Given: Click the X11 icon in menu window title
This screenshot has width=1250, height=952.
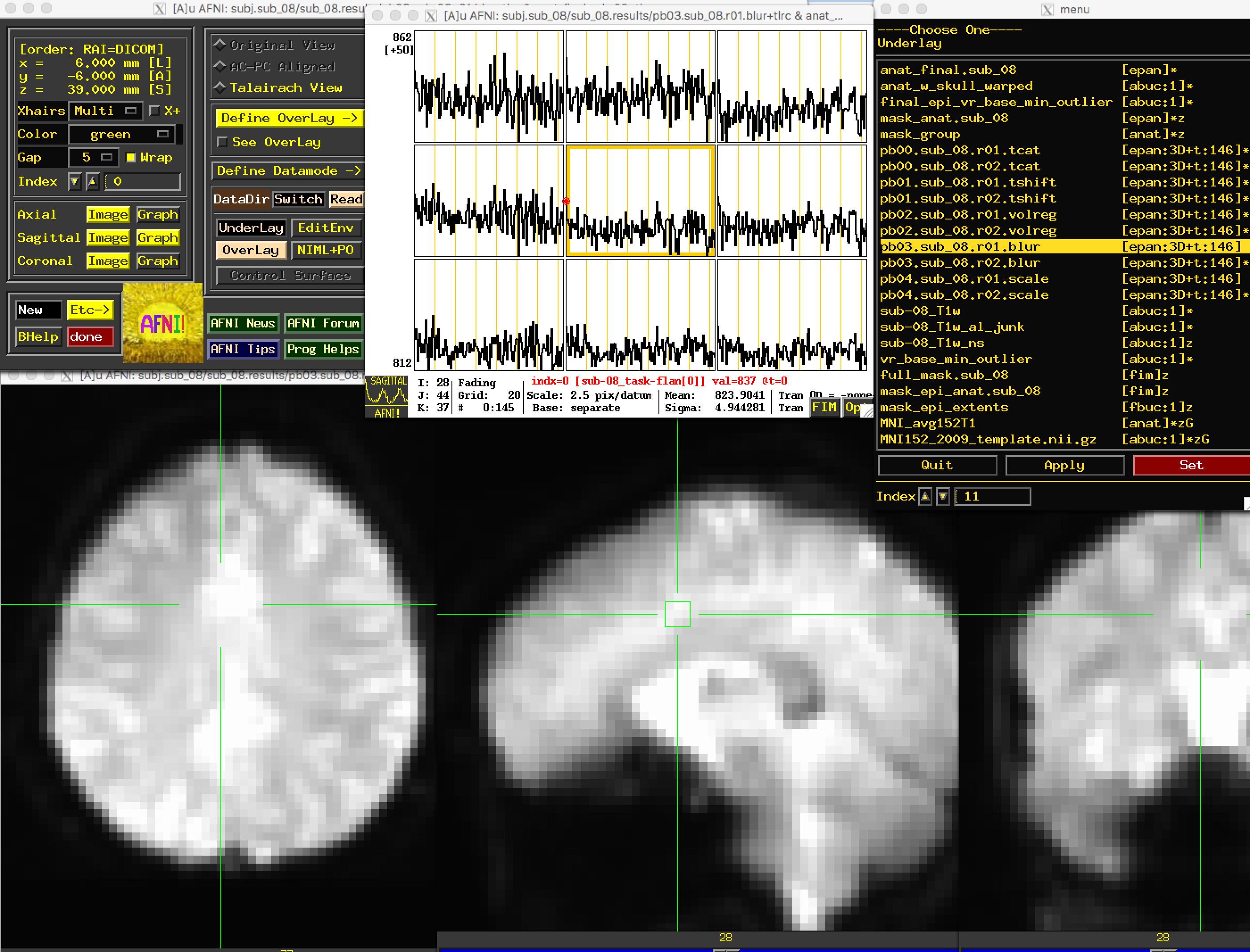Looking at the screenshot, I should click(1048, 9).
